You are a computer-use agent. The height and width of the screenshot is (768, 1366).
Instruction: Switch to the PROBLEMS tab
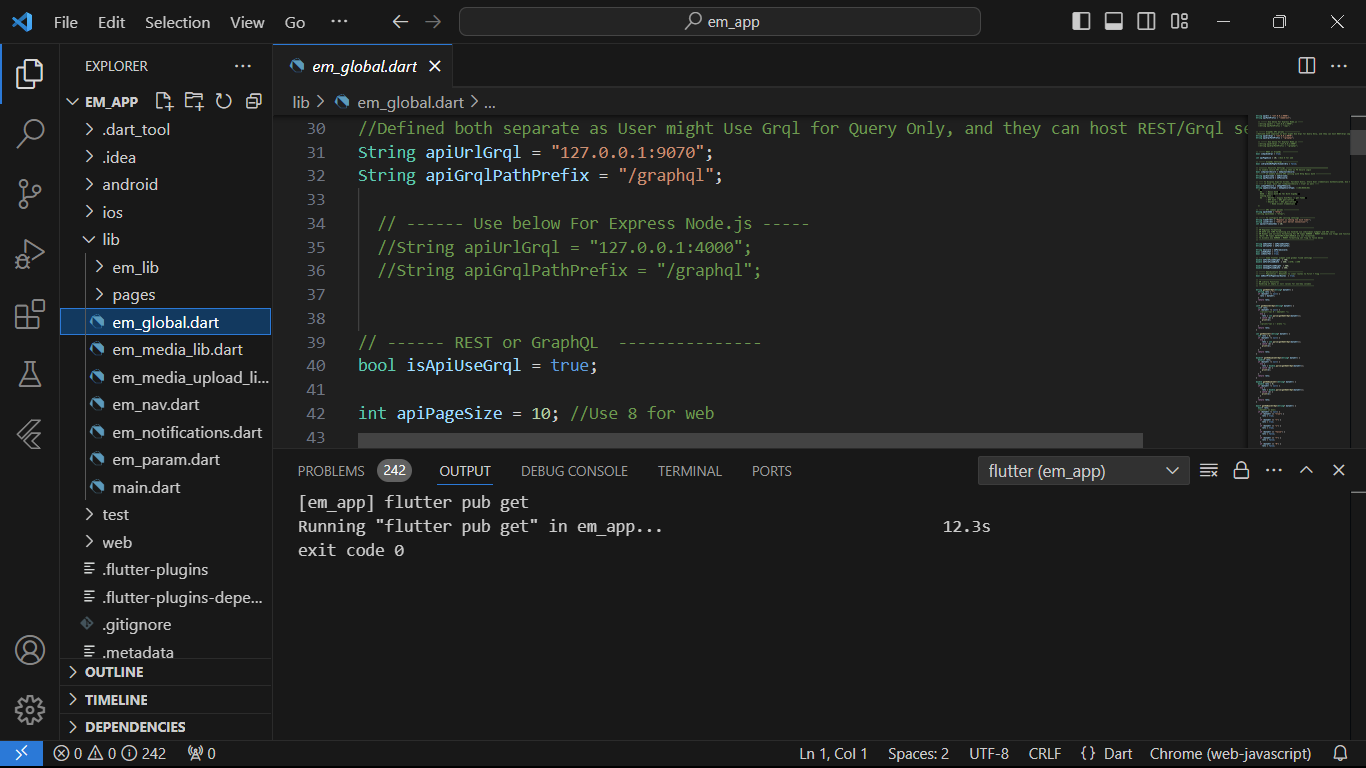click(x=354, y=471)
